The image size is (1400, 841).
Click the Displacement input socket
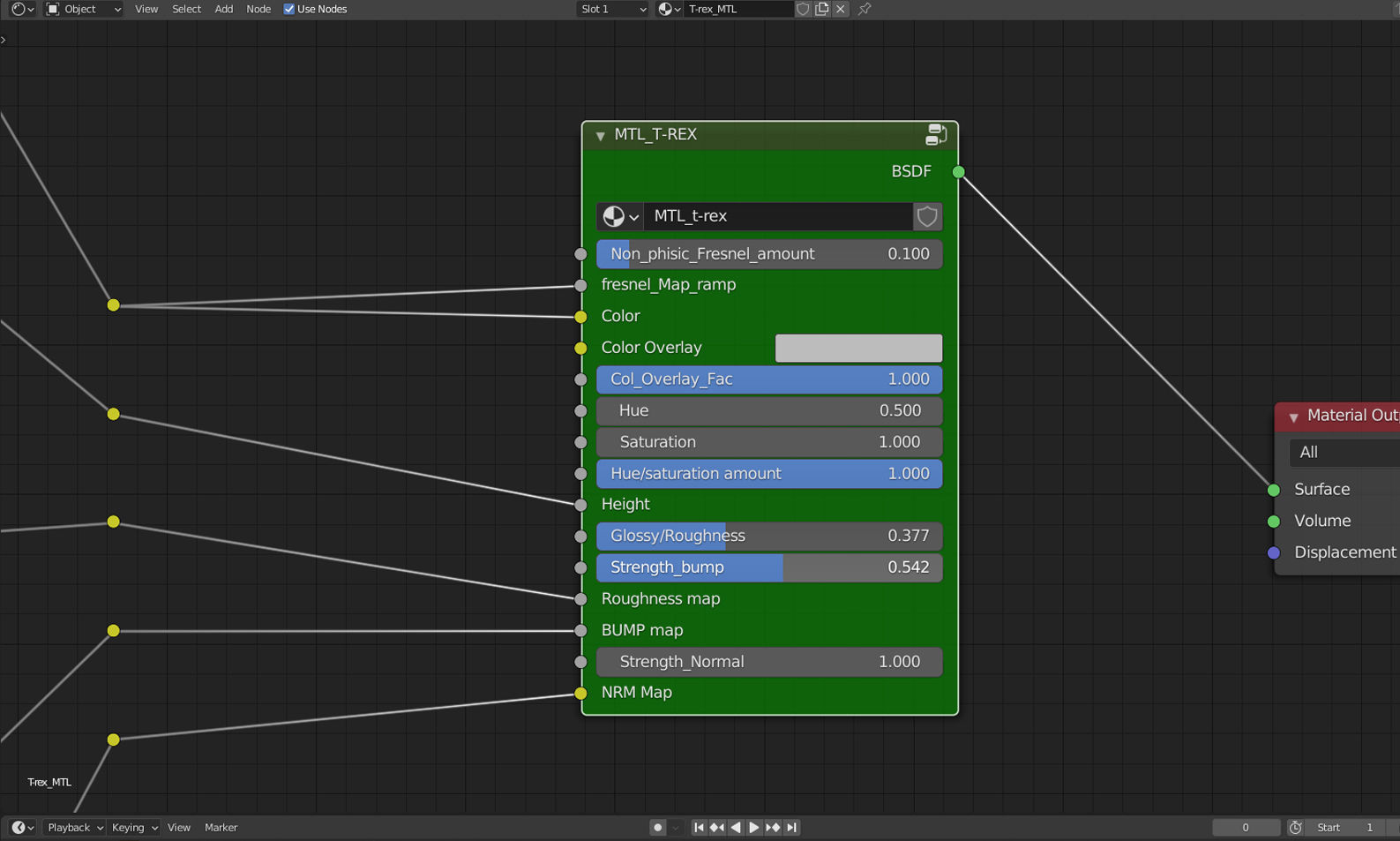point(1274,553)
